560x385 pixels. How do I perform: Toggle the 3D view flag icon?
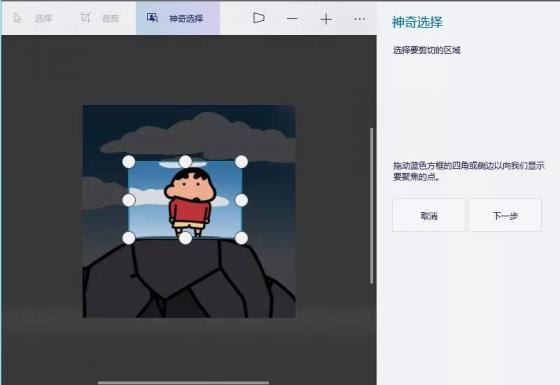[x=258, y=18]
